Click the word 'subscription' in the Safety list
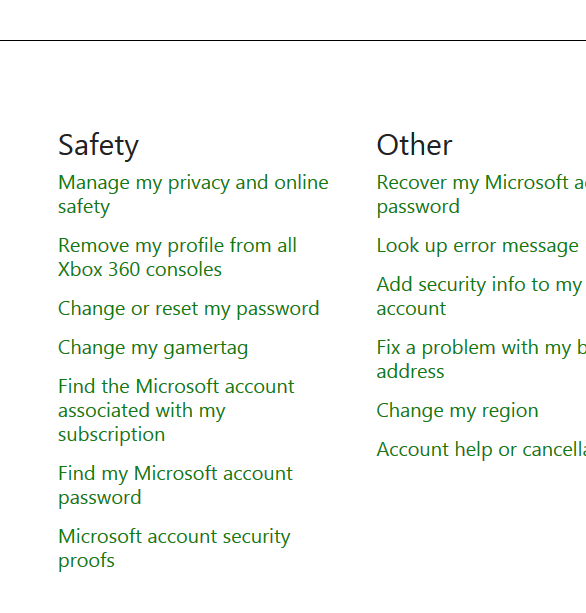The width and height of the screenshot is (586, 613). pos(111,435)
